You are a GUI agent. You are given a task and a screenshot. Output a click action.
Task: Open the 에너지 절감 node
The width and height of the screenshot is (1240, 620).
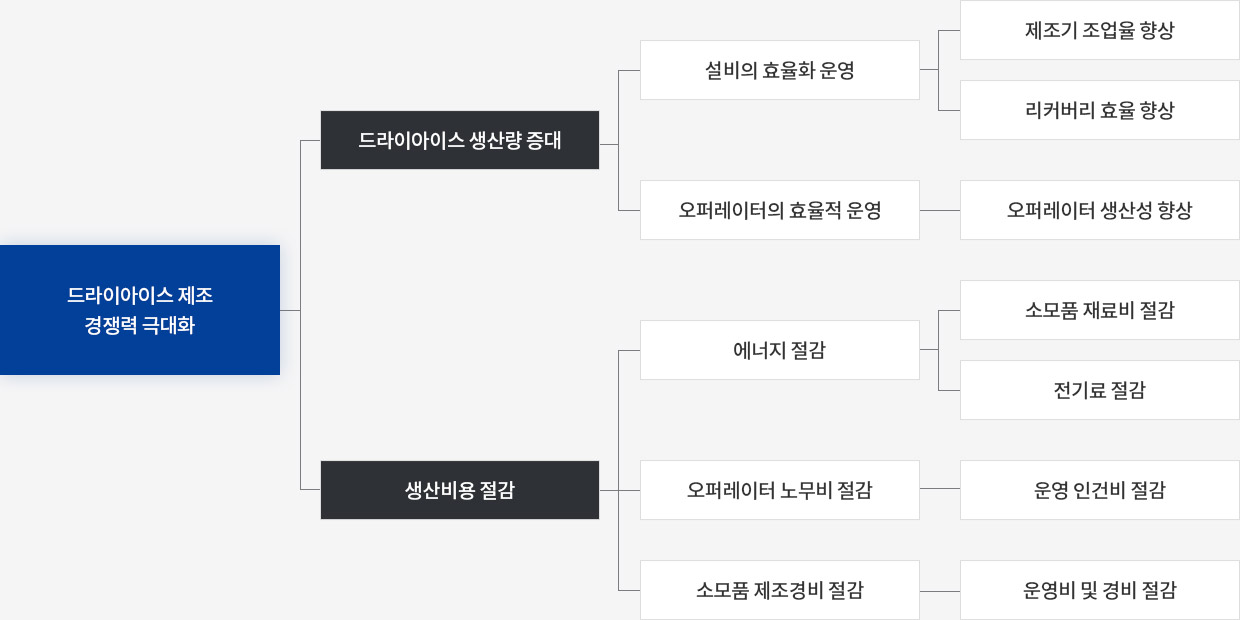tap(780, 350)
